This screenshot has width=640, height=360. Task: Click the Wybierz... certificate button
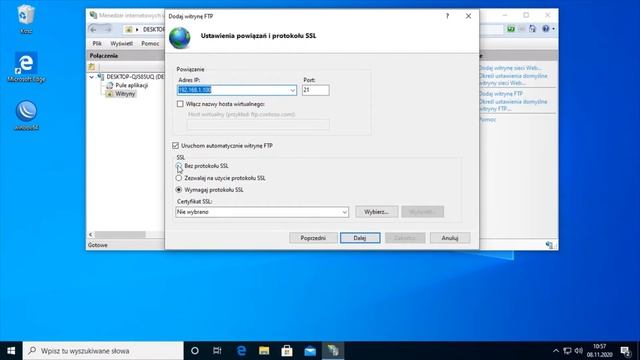tap(376, 212)
